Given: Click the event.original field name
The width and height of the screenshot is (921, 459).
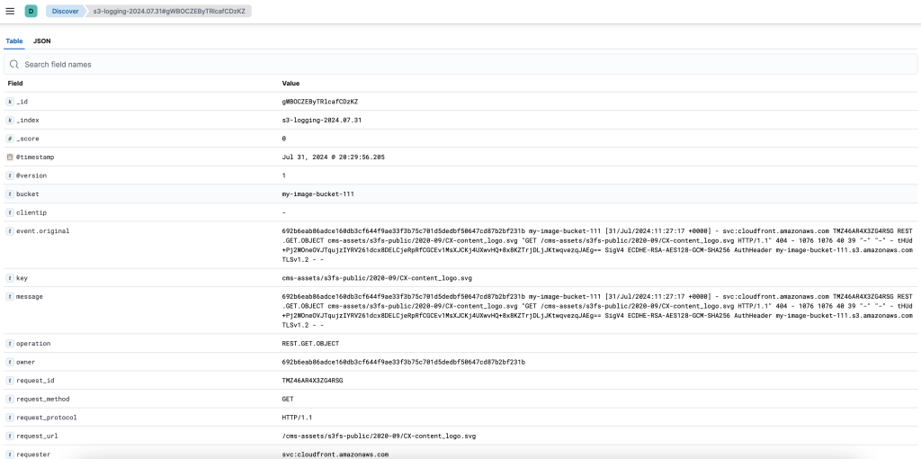Looking at the screenshot, I should pyautogui.click(x=43, y=231).
